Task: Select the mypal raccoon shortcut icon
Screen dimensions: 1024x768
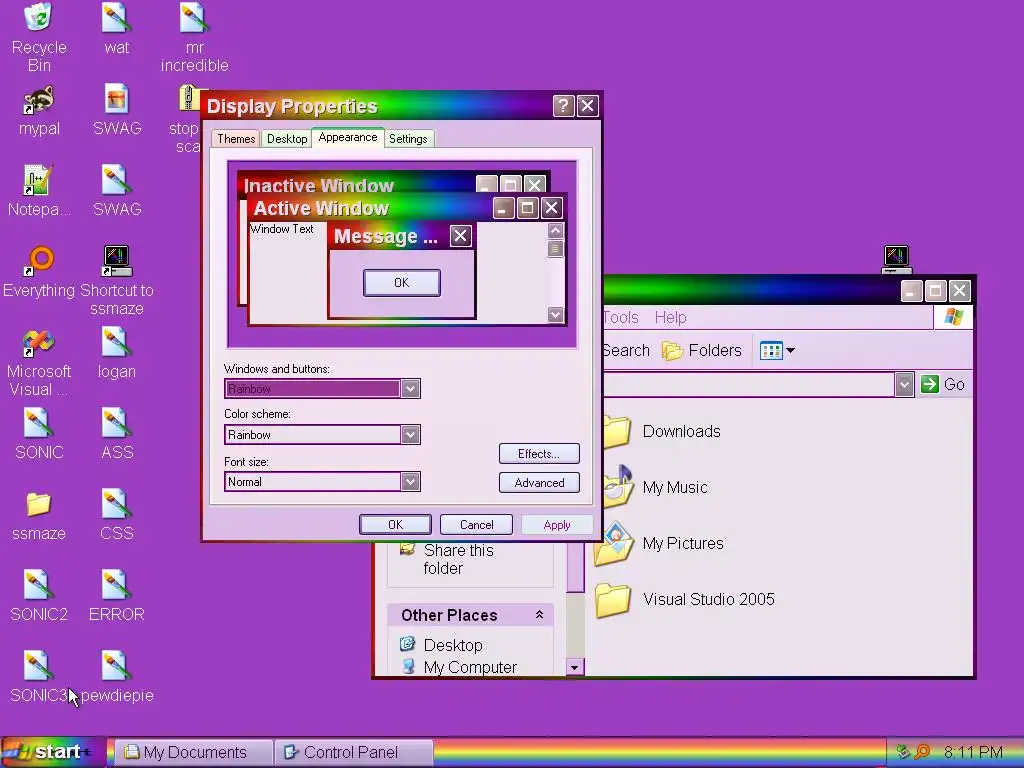Action: pos(39,99)
